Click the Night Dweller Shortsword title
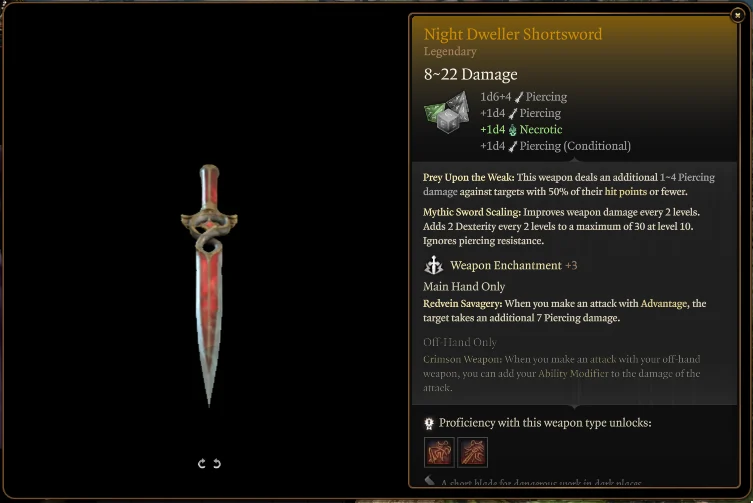This screenshot has width=753, height=503. pos(512,34)
